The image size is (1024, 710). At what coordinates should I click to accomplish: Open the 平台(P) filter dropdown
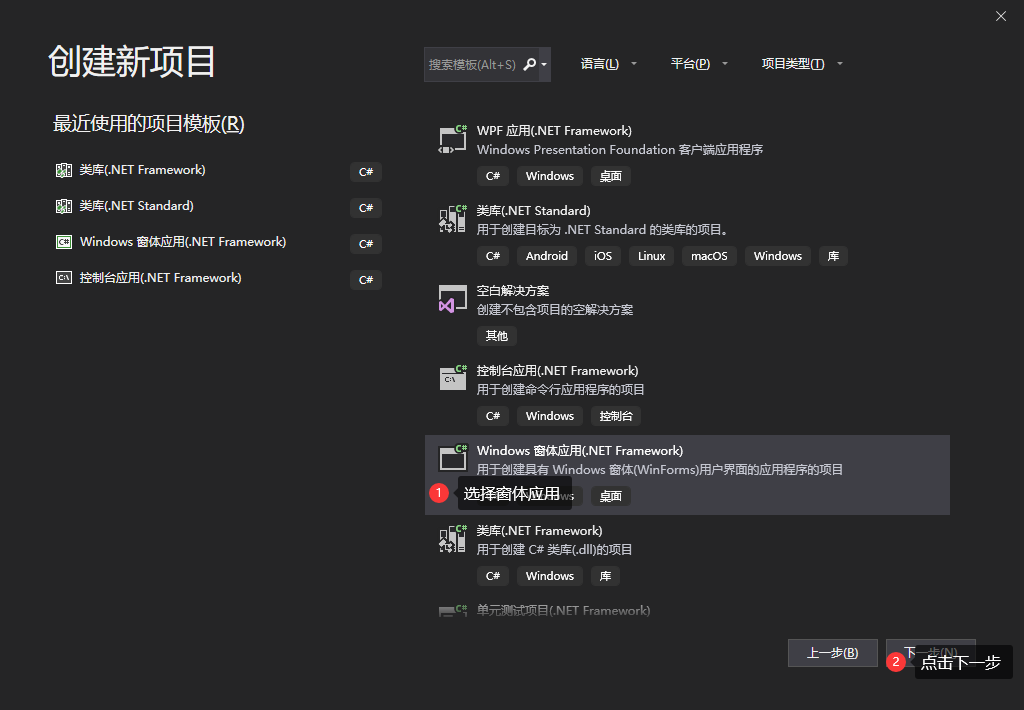698,64
